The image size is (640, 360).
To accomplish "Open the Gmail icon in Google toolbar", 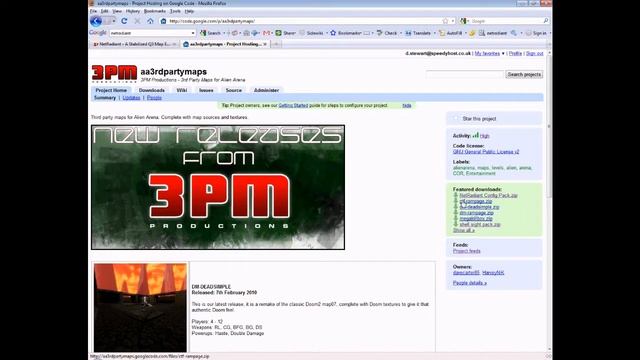I will [267, 33].
